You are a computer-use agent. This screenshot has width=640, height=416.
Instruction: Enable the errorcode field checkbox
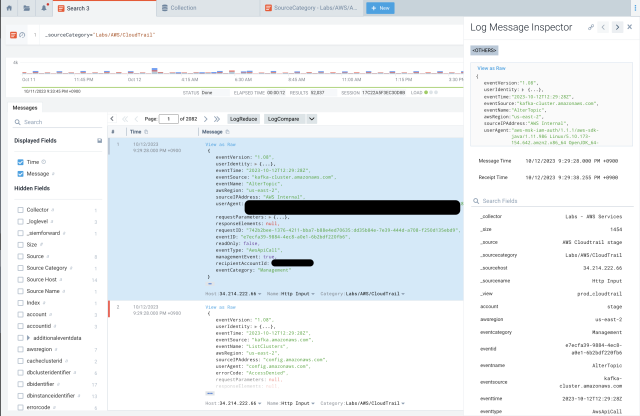point(20,407)
